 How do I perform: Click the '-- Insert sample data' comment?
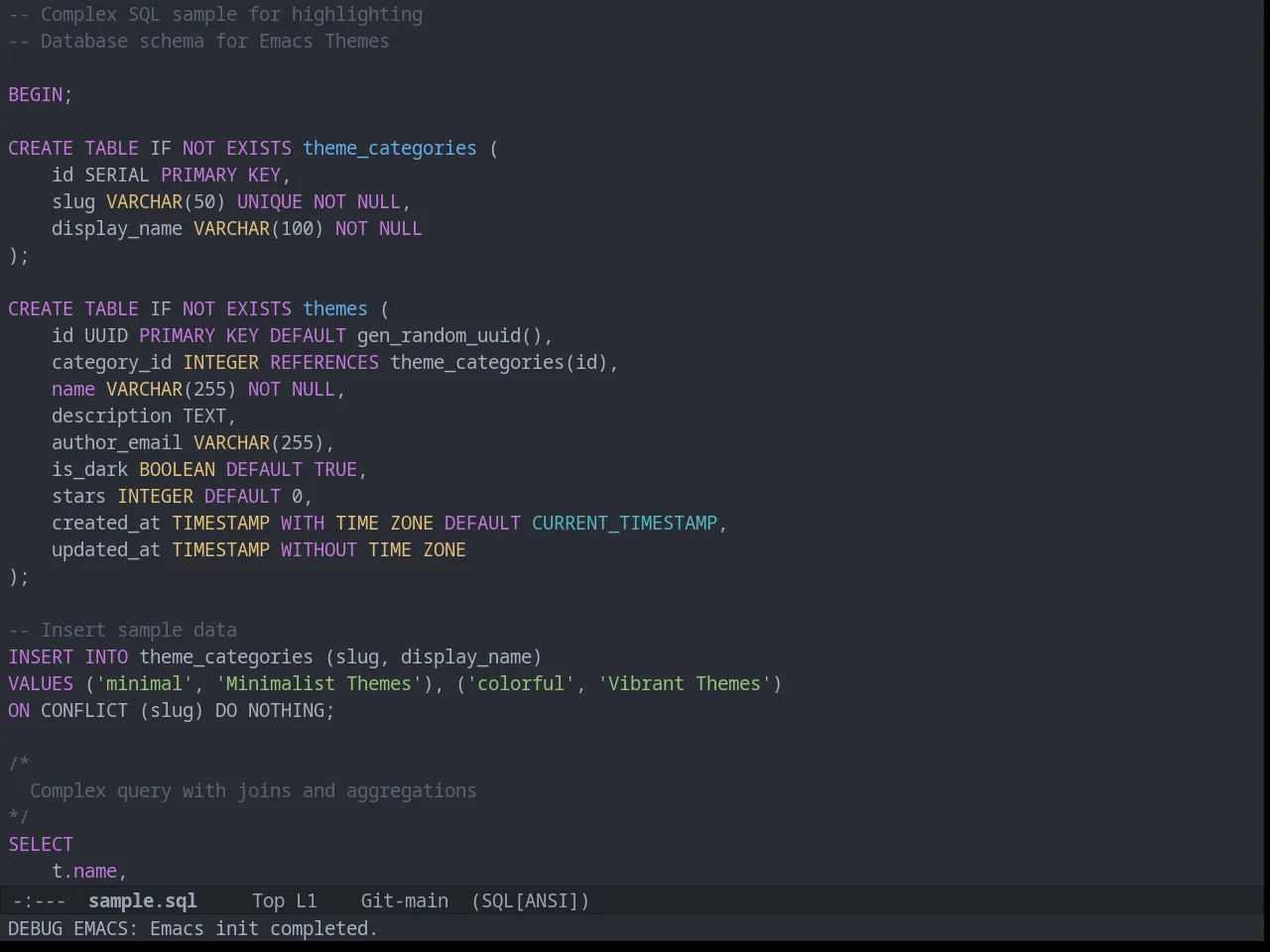click(x=123, y=630)
